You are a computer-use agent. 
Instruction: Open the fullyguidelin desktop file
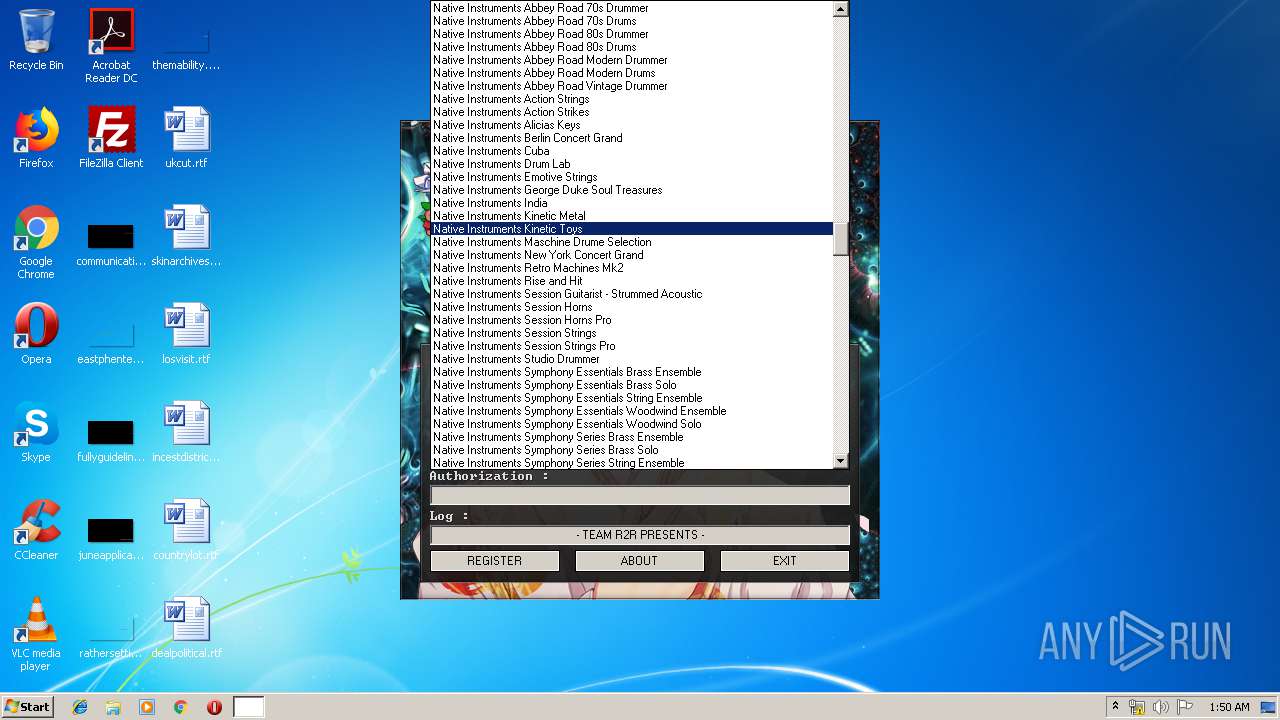point(111,438)
